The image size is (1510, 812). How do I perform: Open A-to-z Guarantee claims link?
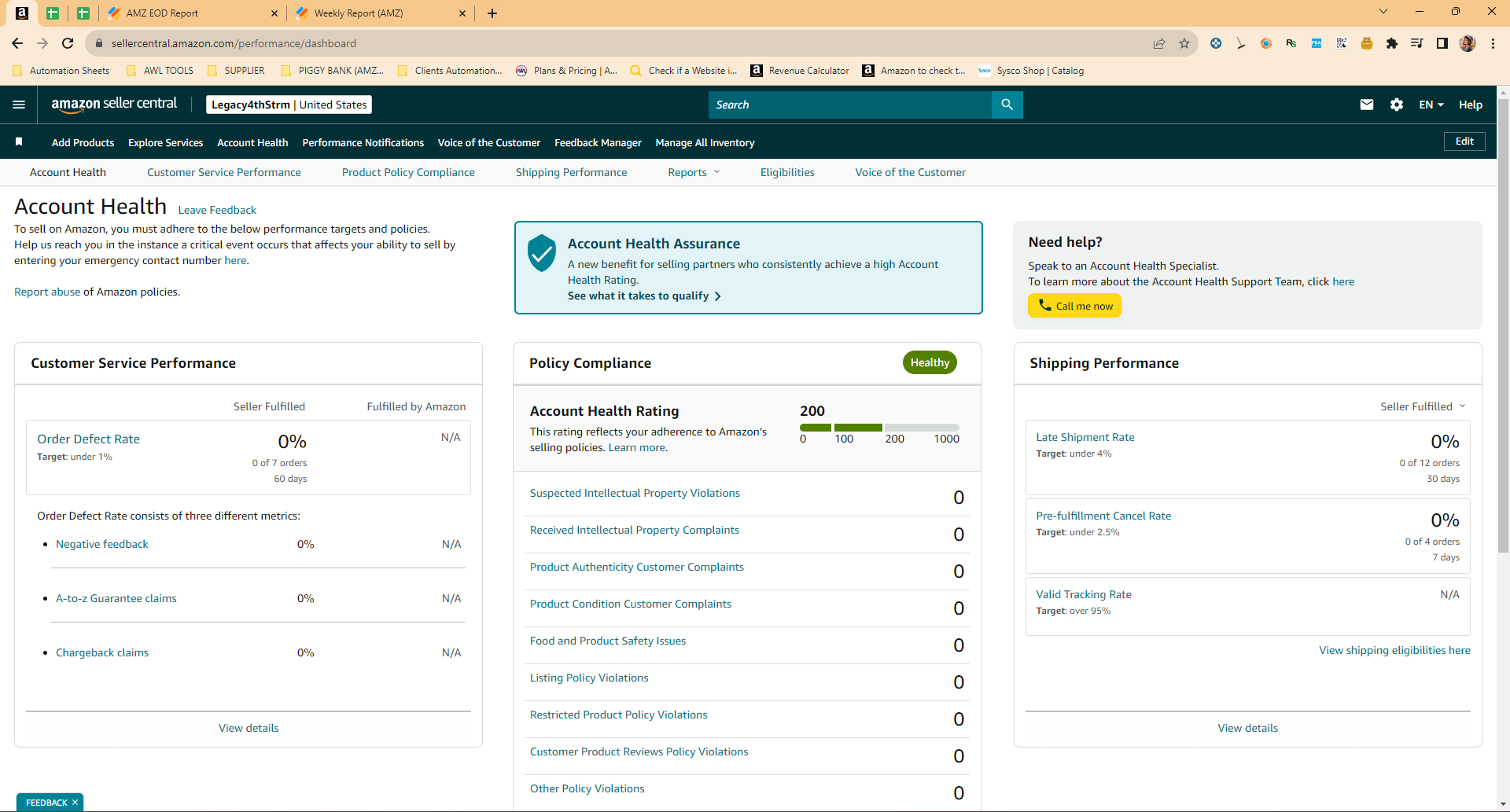tap(116, 598)
